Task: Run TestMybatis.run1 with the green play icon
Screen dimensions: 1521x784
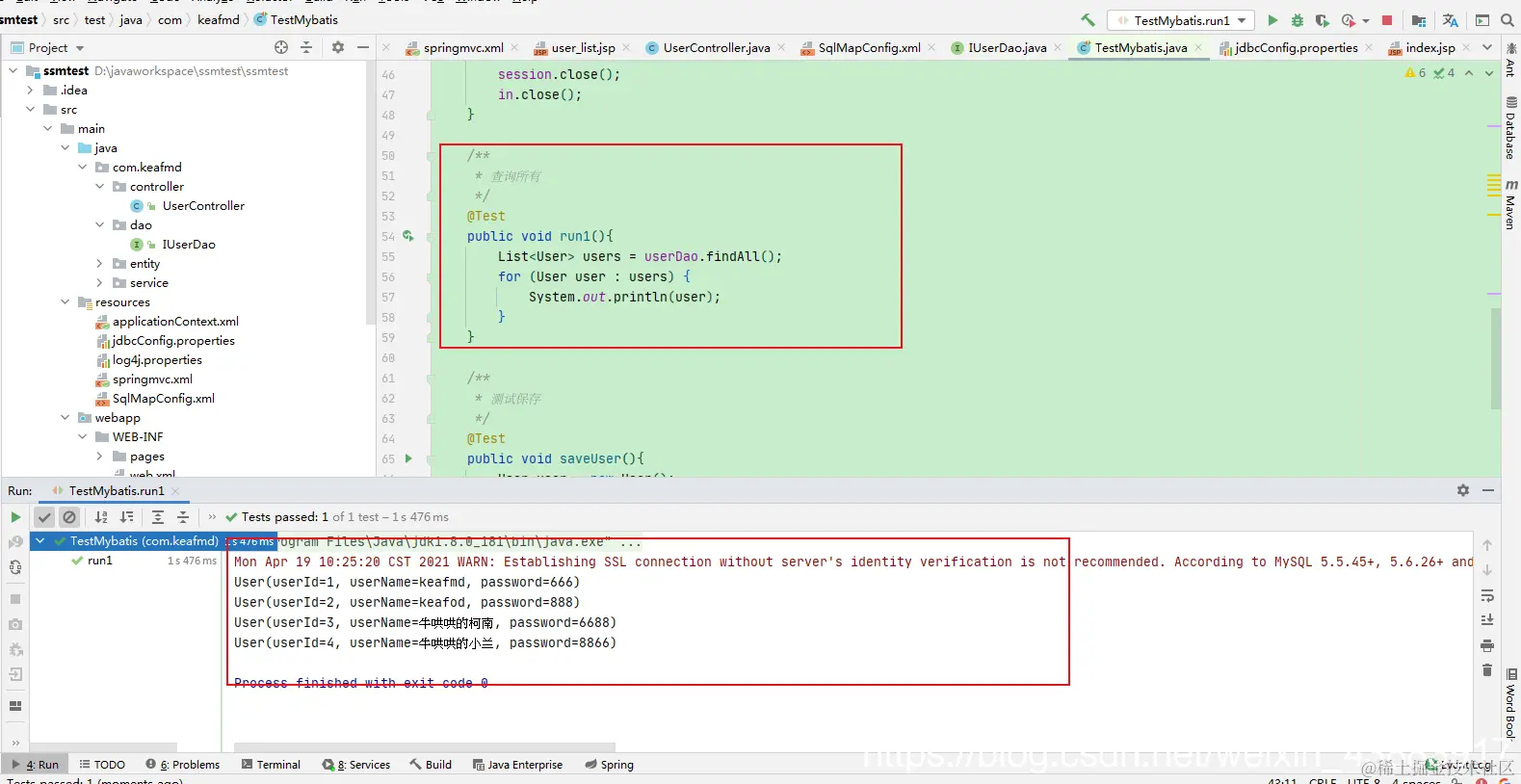Action: tap(1272, 20)
